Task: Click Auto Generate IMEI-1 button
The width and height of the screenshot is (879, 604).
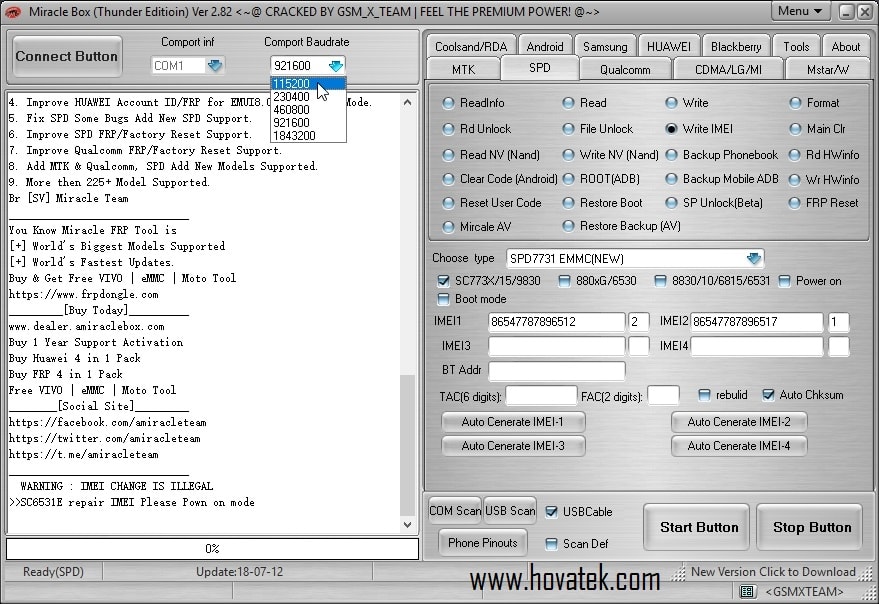Action: (513, 422)
